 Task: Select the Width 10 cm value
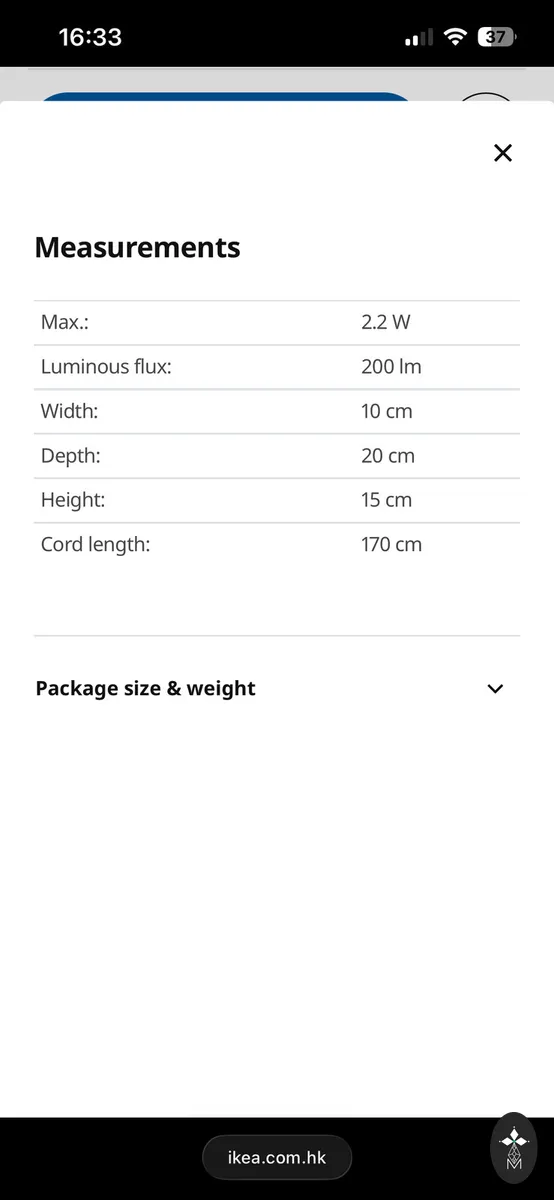[386, 411]
